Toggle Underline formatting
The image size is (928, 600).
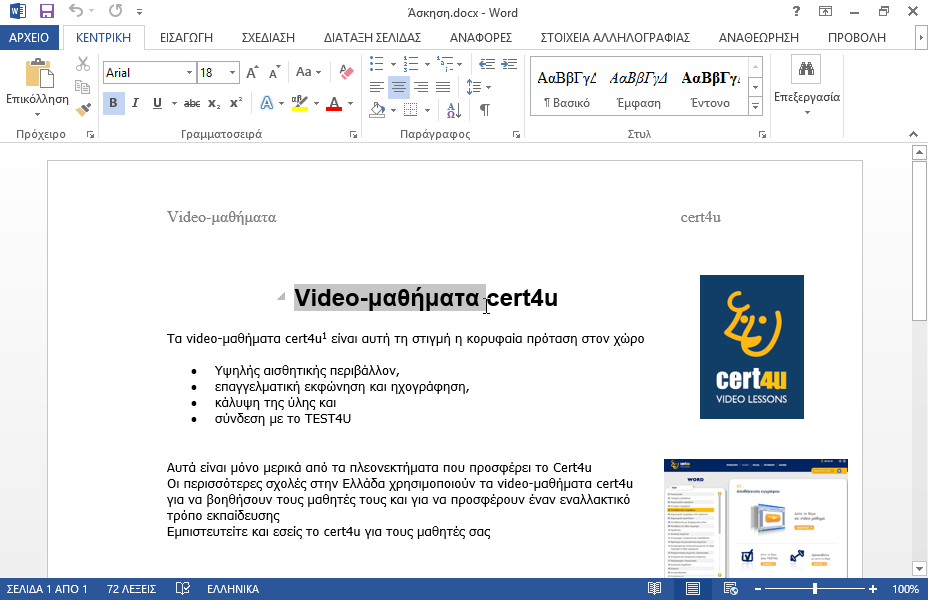(x=157, y=104)
